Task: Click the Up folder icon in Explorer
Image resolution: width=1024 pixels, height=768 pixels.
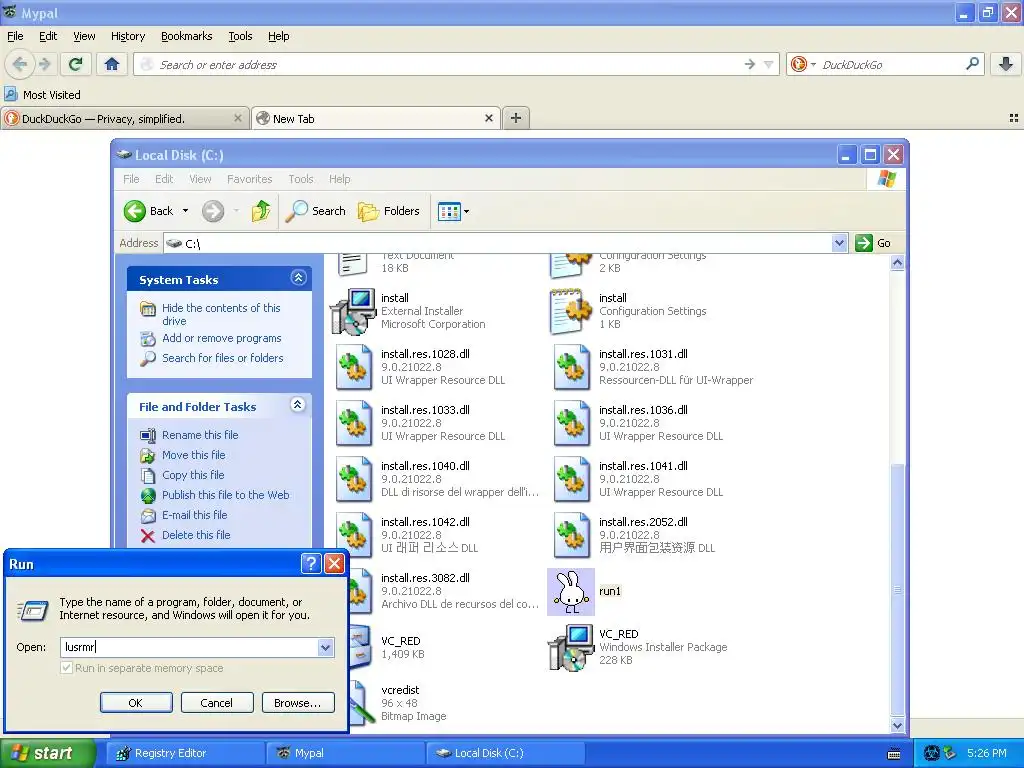Action: (x=261, y=211)
